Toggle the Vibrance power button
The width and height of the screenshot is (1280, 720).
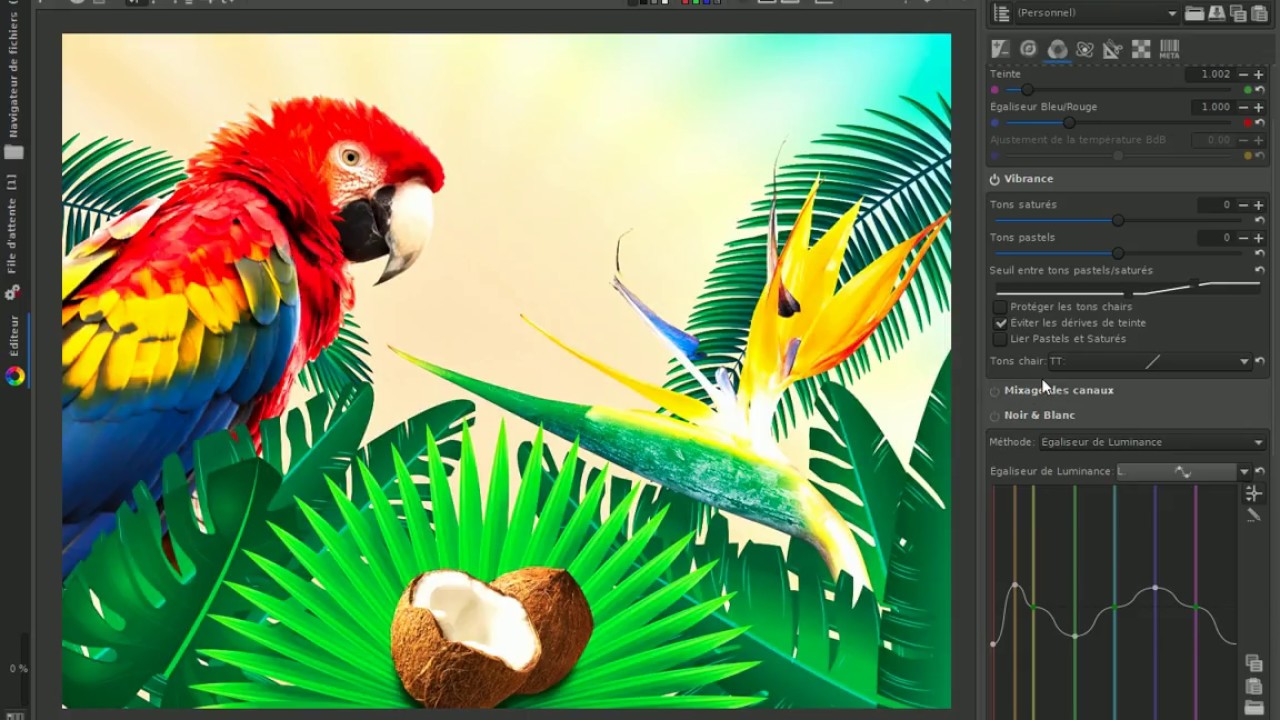(995, 179)
